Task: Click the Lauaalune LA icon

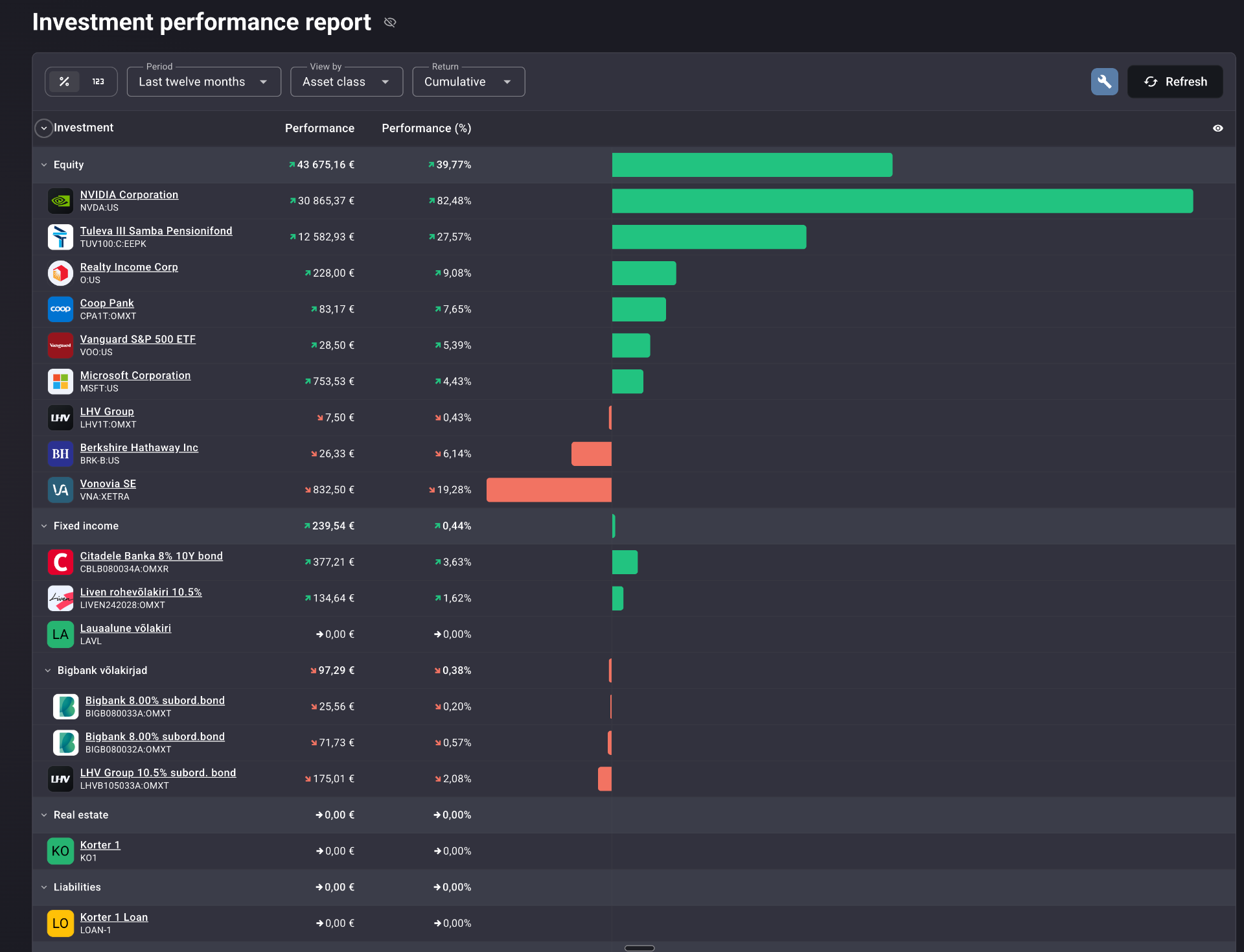Action: click(x=60, y=634)
